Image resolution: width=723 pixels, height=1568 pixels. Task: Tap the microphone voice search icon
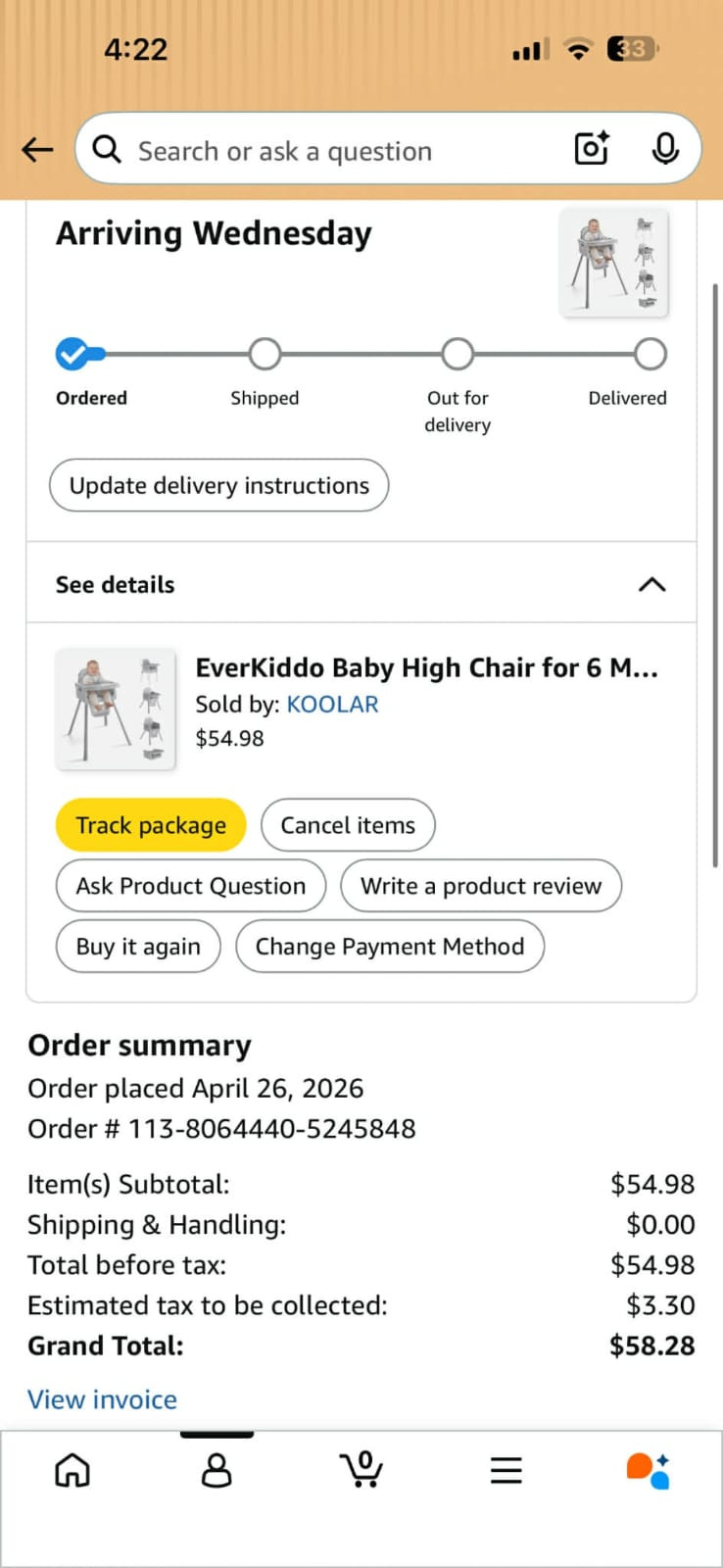(x=665, y=149)
